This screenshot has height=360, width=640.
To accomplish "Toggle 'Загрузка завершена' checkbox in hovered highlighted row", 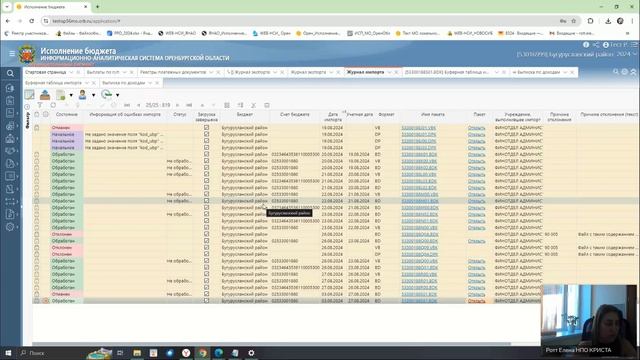I will click(207, 201).
